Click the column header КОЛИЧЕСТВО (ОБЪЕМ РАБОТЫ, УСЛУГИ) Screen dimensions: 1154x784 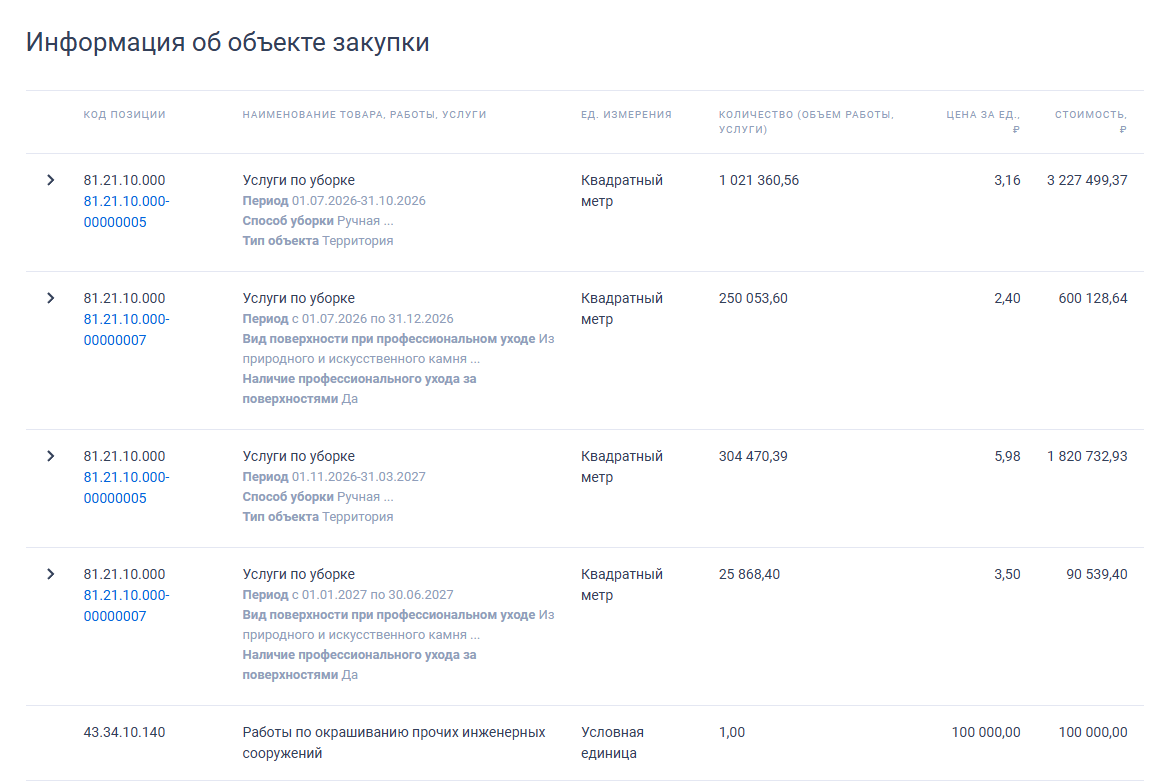pos(806,122)
